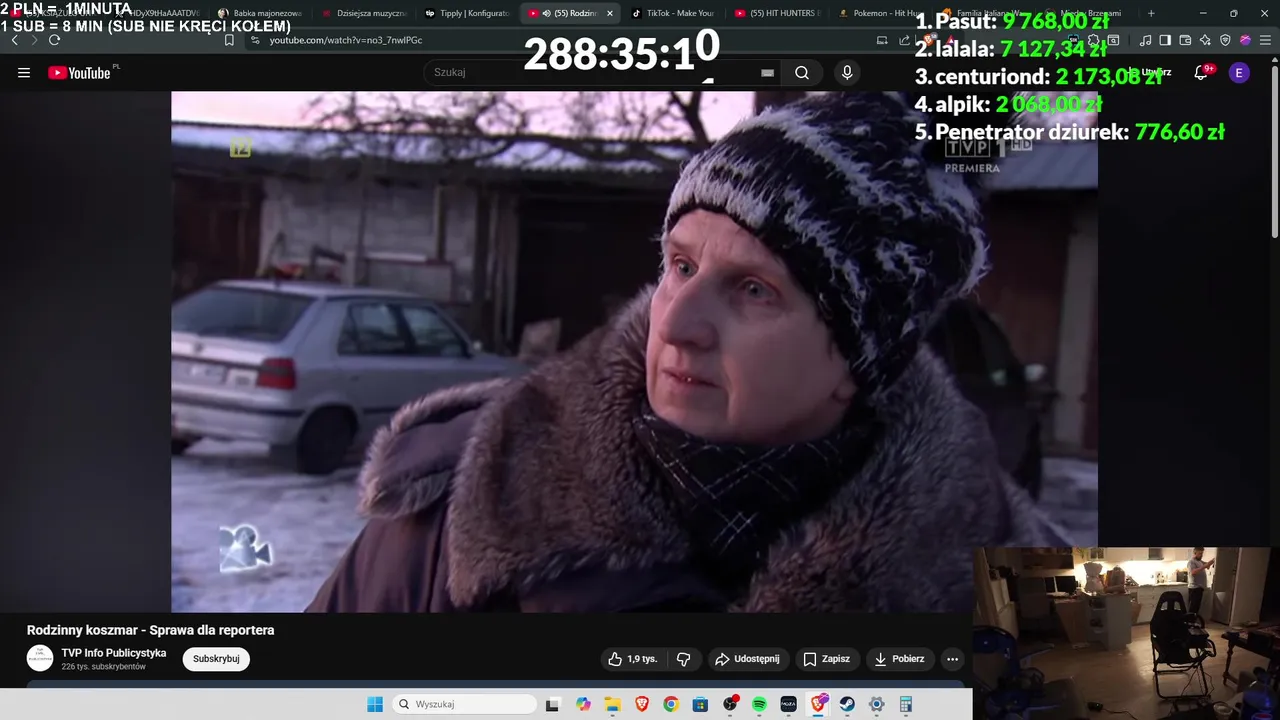This screenshot has height=720, width=1280.
Task: Open TVP Info Publicystyka channel avatar
Action: point(40,658)
